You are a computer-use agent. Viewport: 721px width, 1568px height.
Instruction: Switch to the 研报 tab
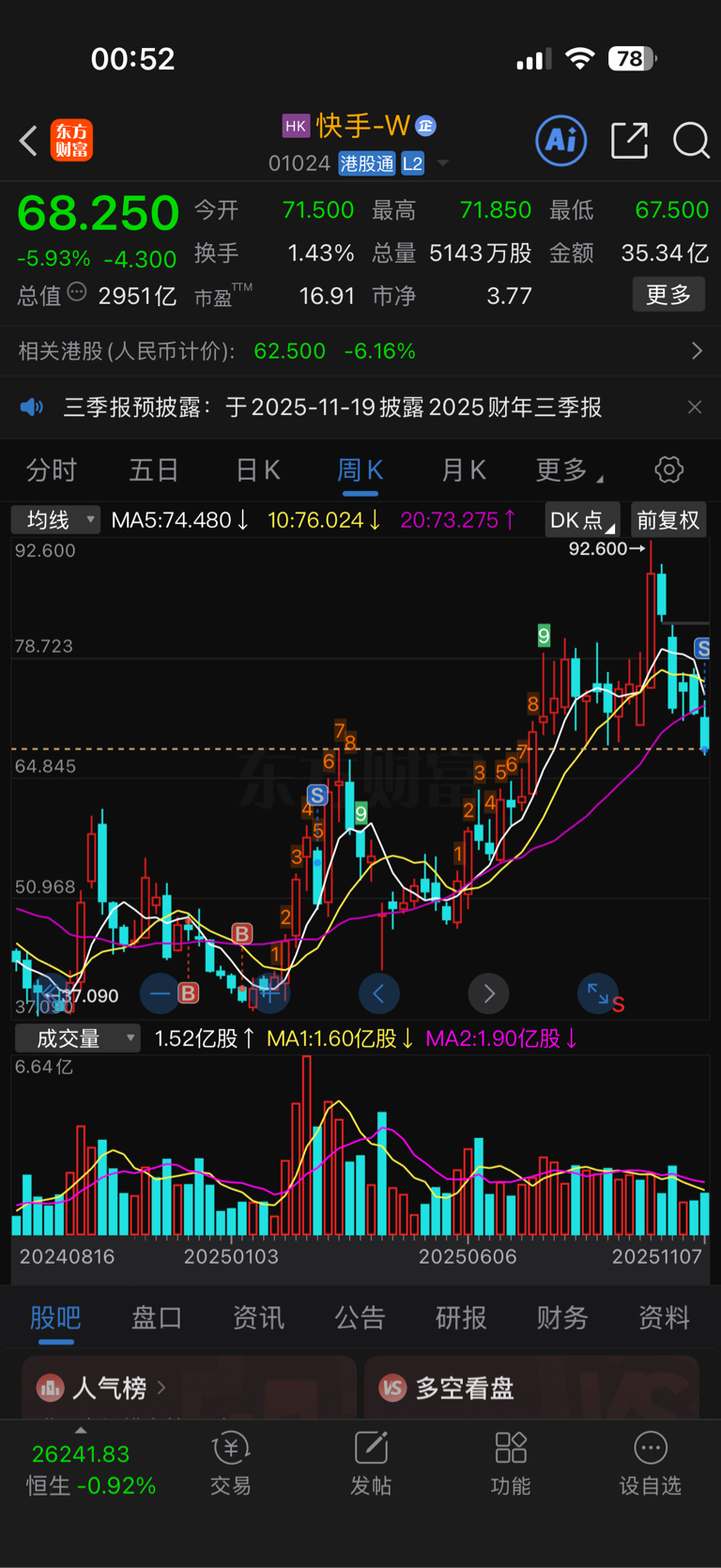coord(461,1318)
